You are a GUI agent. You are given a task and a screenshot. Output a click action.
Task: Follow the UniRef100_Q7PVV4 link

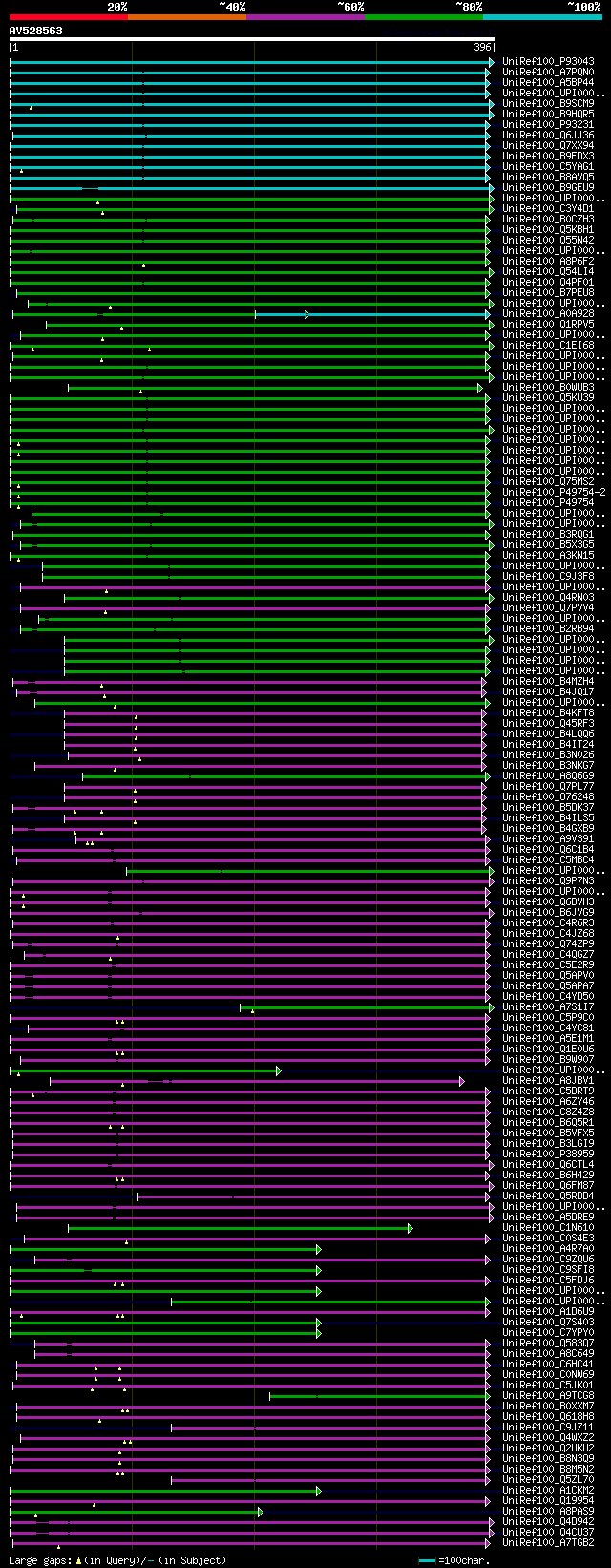[x=548, y=608]
